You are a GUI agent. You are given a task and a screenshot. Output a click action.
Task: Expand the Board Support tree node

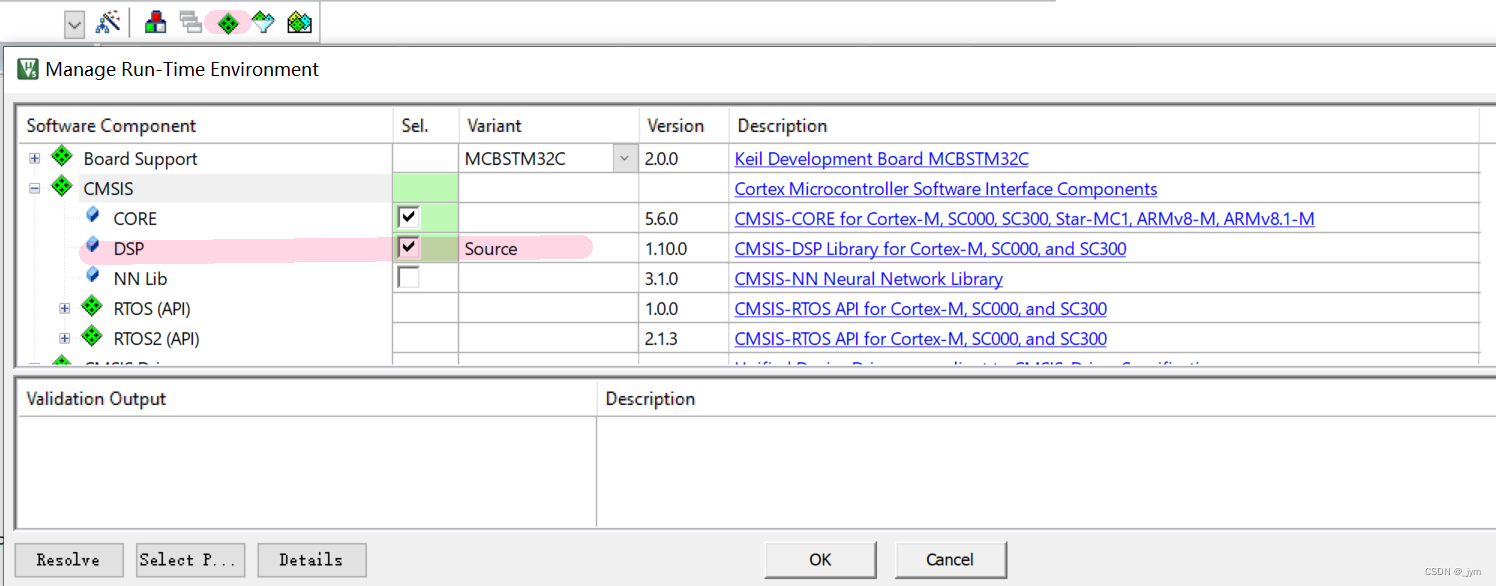[x=35, y=159]
